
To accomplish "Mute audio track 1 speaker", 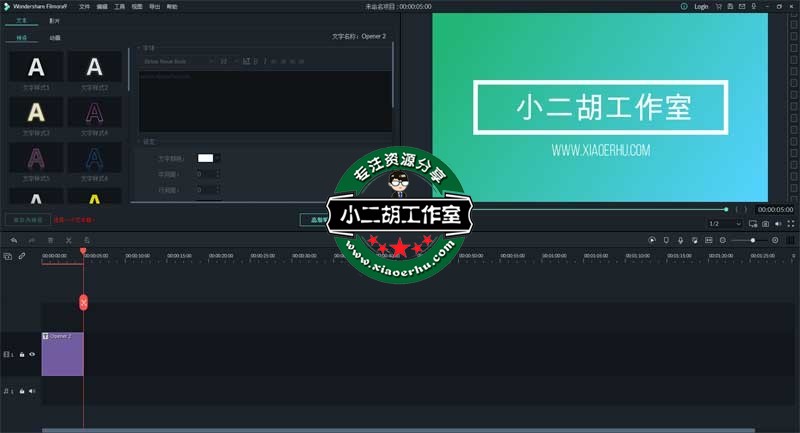I will pyautogui.click(x=32, y=391).
